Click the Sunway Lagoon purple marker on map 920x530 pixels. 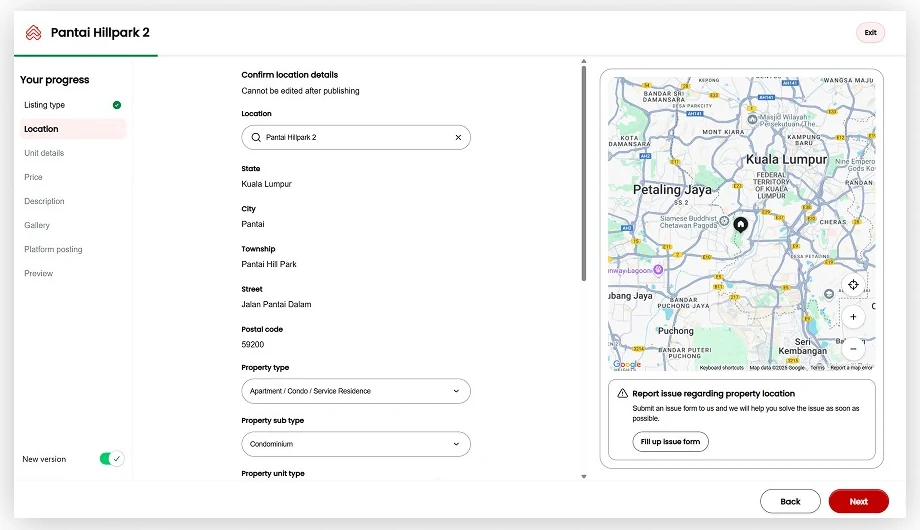click(658, 270)
